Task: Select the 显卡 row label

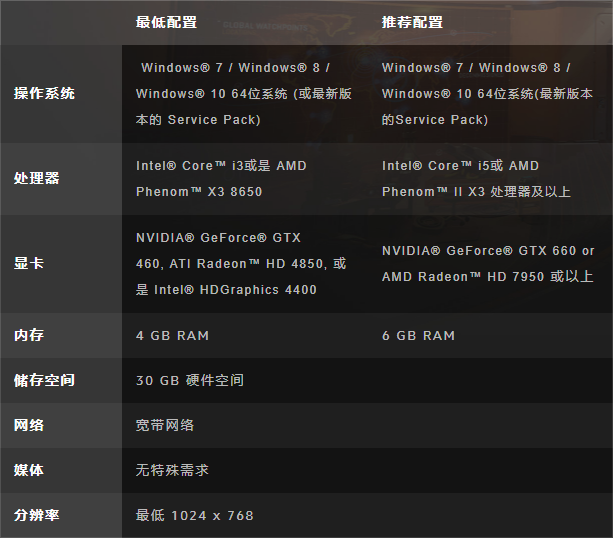Action: tap(29, 263)
